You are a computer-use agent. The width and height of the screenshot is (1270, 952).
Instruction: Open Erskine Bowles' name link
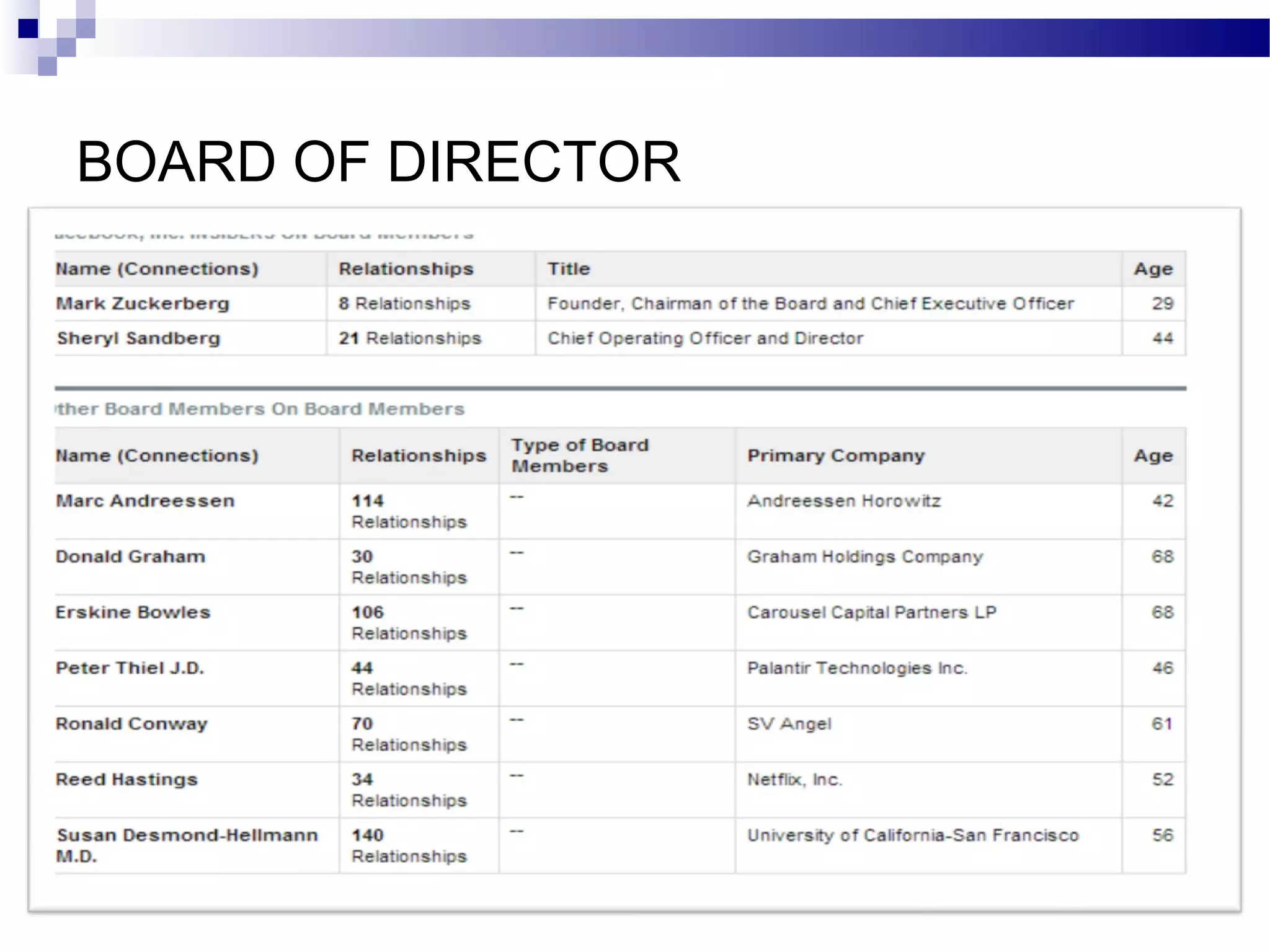[133, 612]
